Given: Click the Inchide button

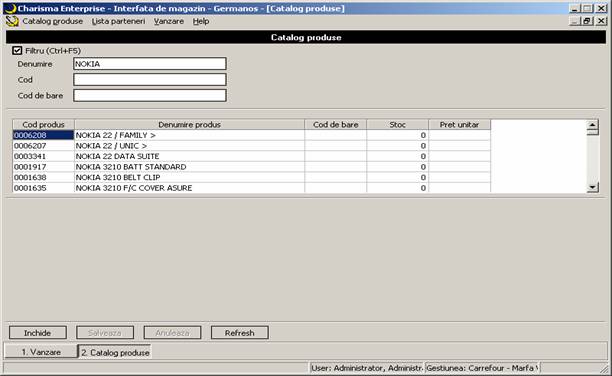Looking at the screenshot, I should [37, 333].
